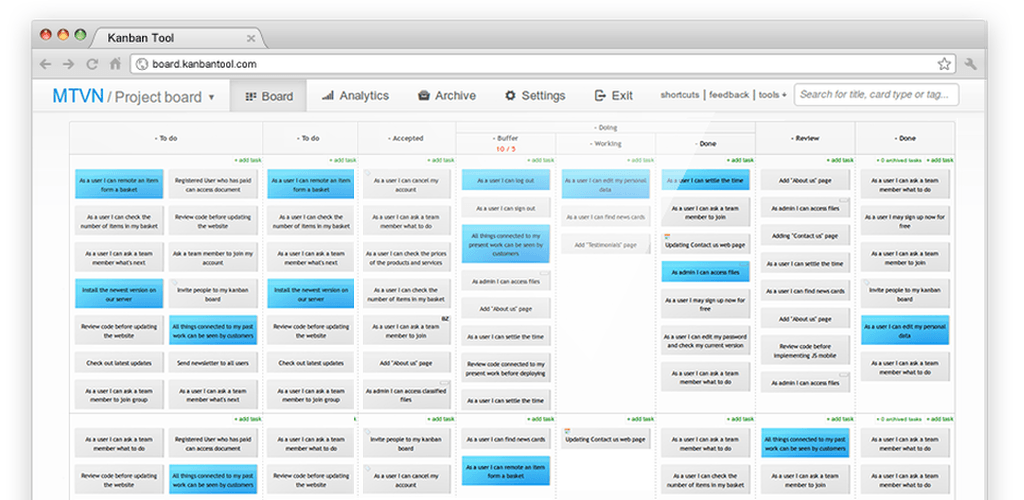This screenshot has width=1024, height=500.
Task: Open card 'Review code before implementing JS mobile'
Action: (805, 351)
